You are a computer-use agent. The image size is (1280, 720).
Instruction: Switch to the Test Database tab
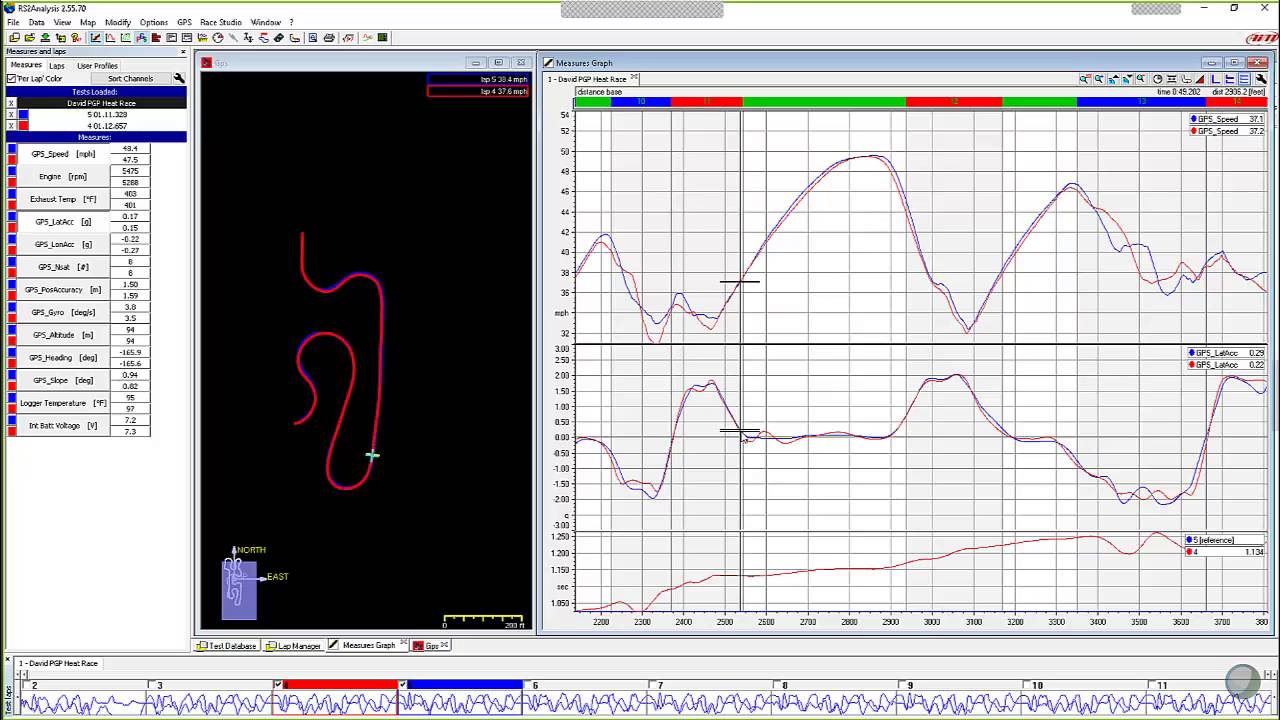pyautogui.click(x=226, y=645)
